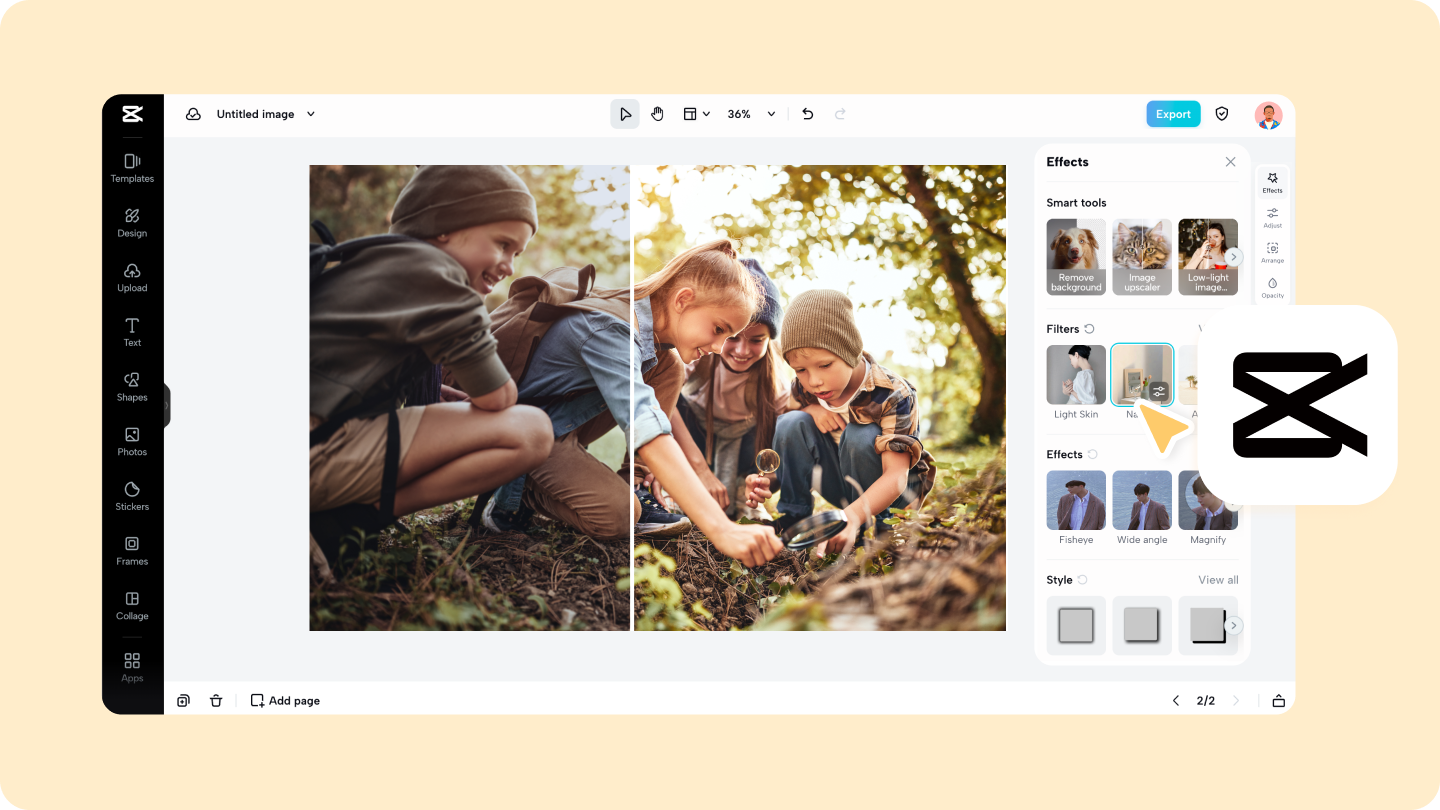The height and width of the screenshot is (810, 1440).
Task: Switch to the Opacity tab
Action: click(x=1272, y=287)
